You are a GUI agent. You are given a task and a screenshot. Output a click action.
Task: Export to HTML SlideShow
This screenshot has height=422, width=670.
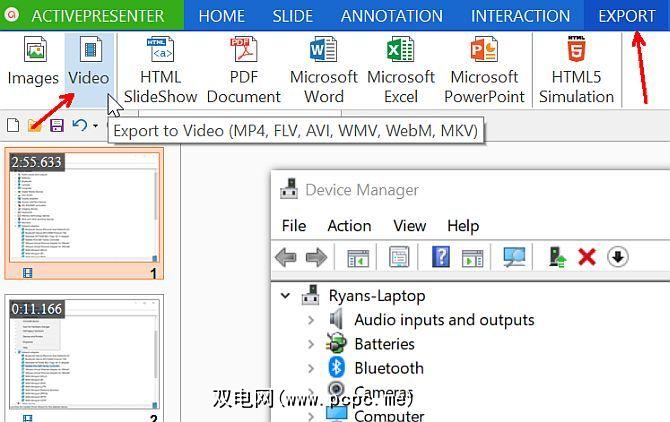pyautogui.click(x=161, y=70)
